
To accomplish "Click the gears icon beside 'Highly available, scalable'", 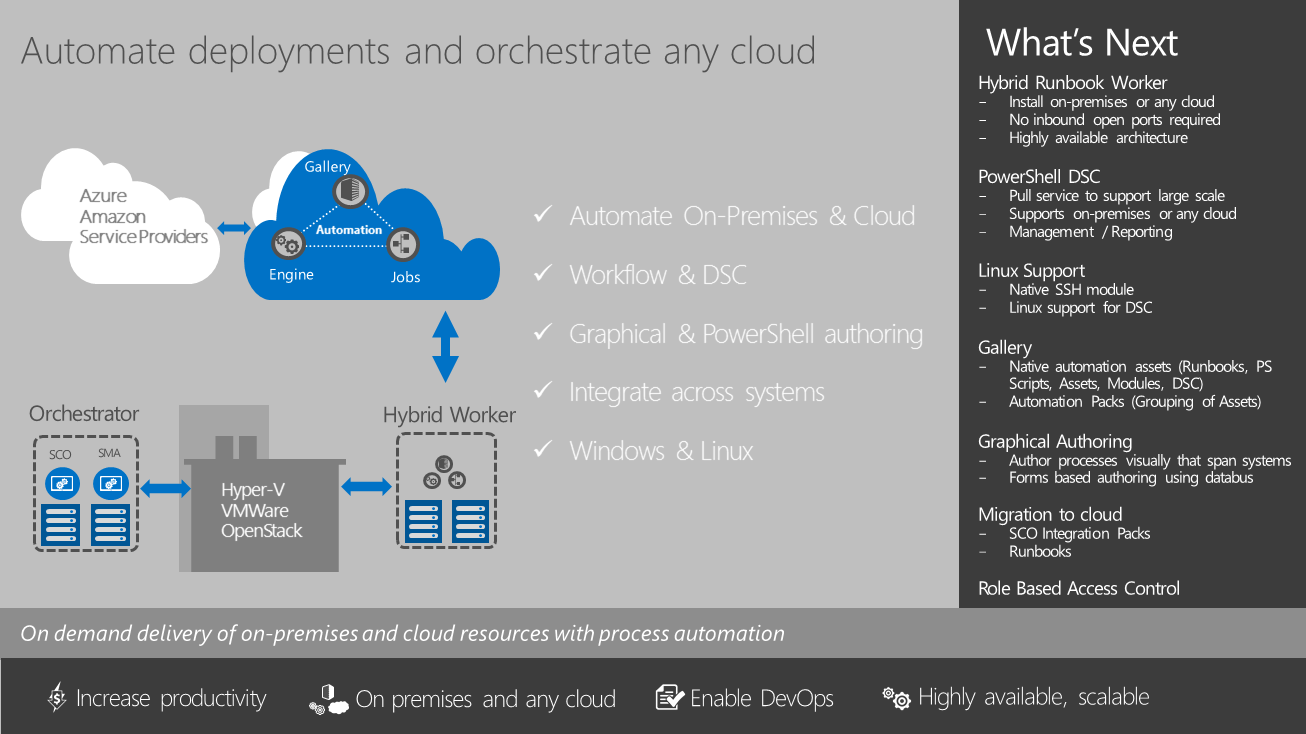I will (896, 698).
